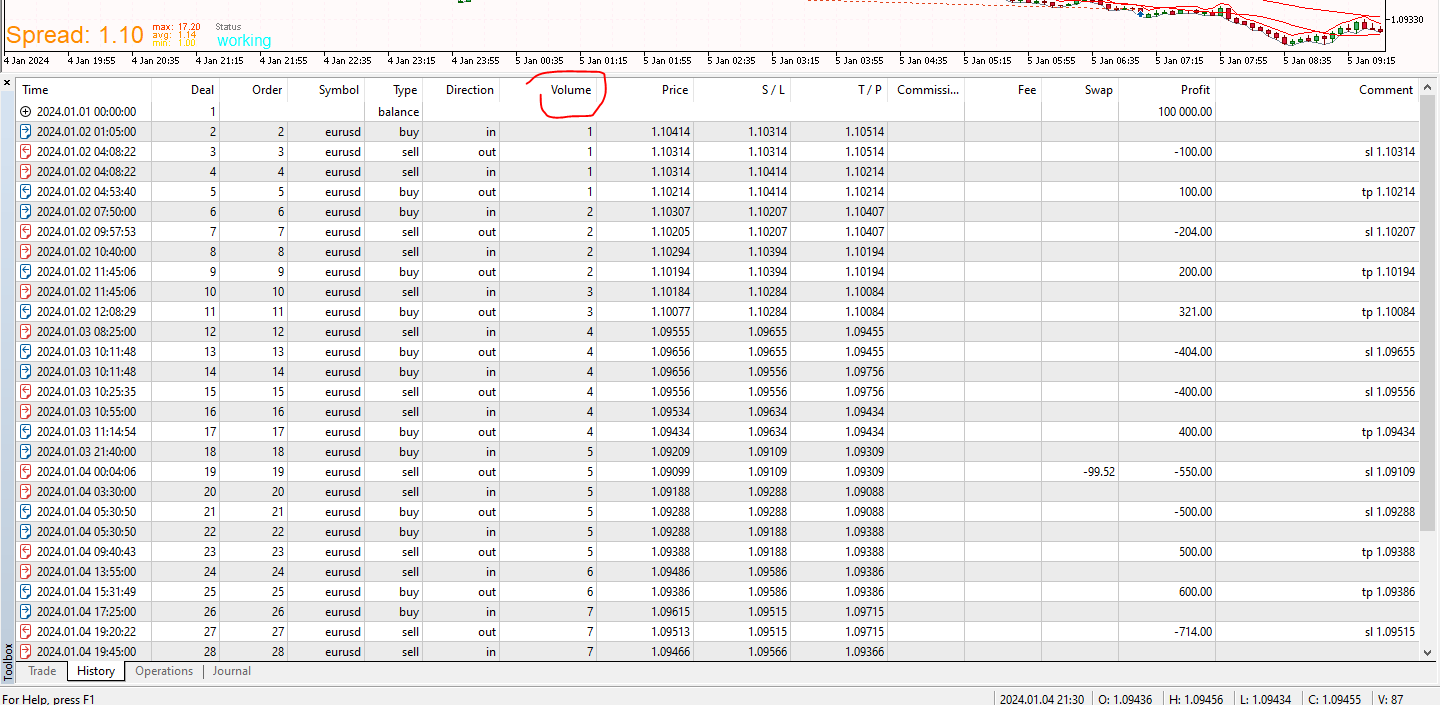
Task: Click the deal icon at 2024.01.04 03:30:00
Action: [26, 492]
